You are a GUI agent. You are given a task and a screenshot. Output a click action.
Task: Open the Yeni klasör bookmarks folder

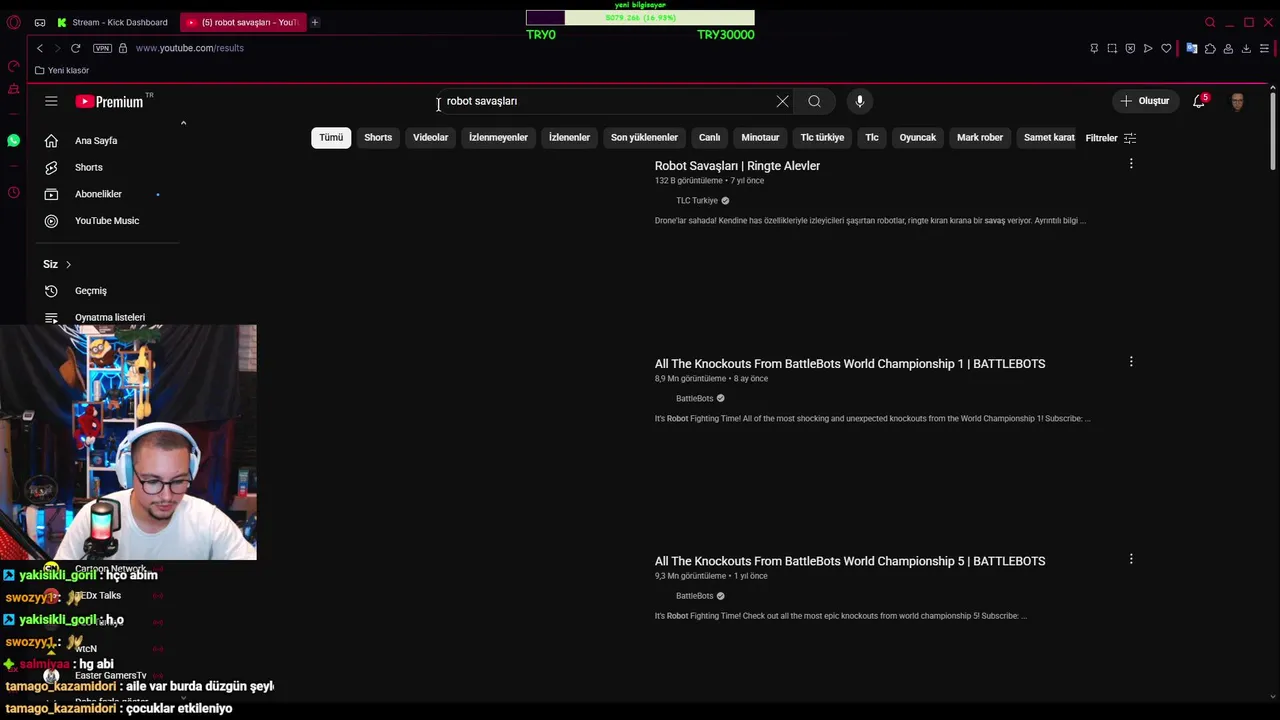(62, 70)
